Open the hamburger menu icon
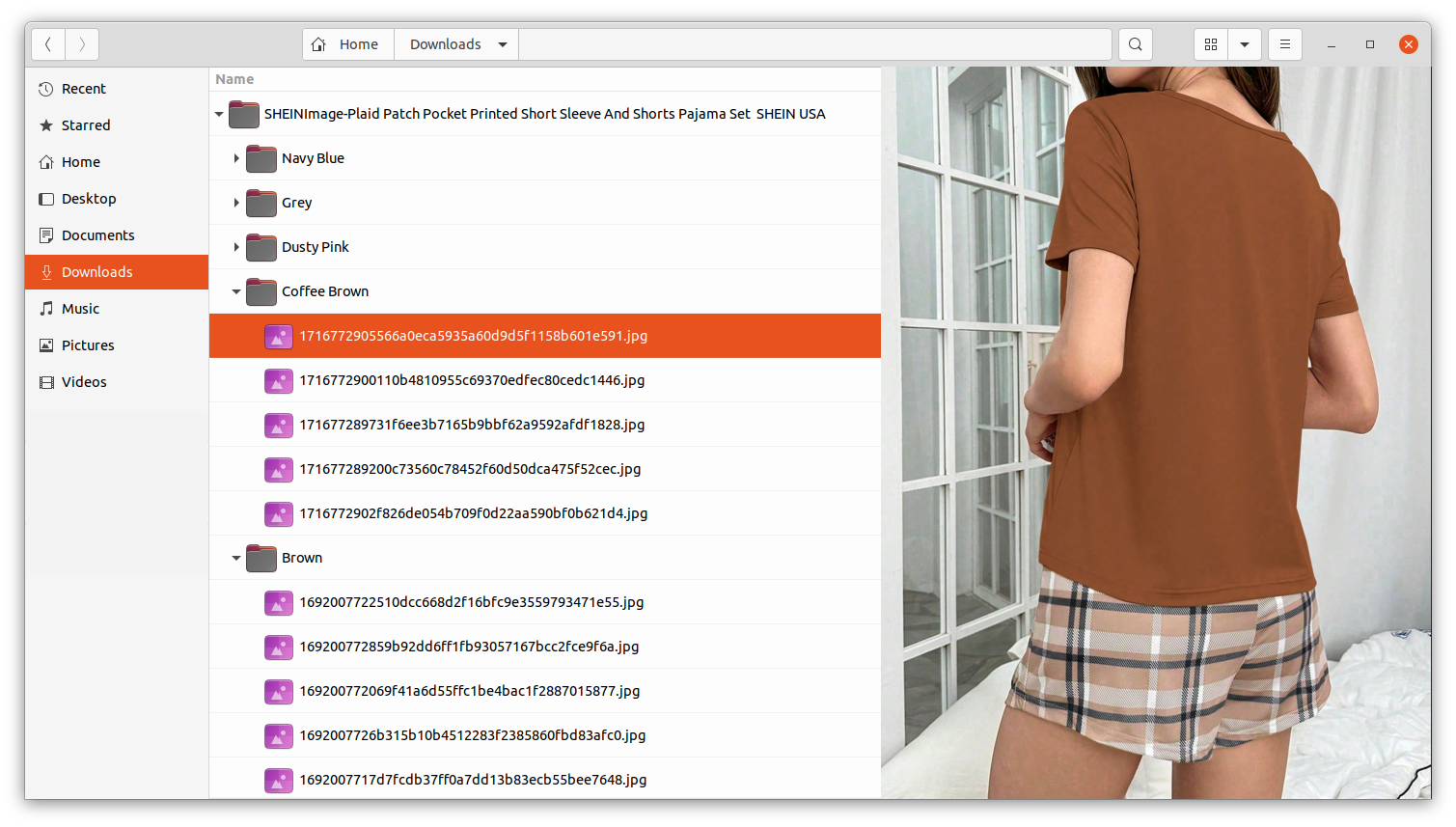This screenshot has height=827, width=1456. 1284,43
